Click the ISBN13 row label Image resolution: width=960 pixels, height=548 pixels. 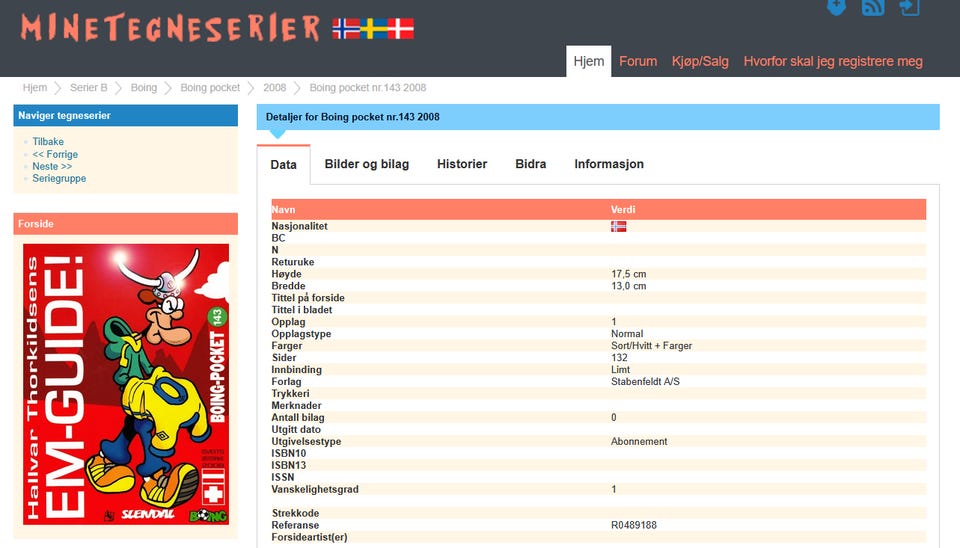click(288, 465)
